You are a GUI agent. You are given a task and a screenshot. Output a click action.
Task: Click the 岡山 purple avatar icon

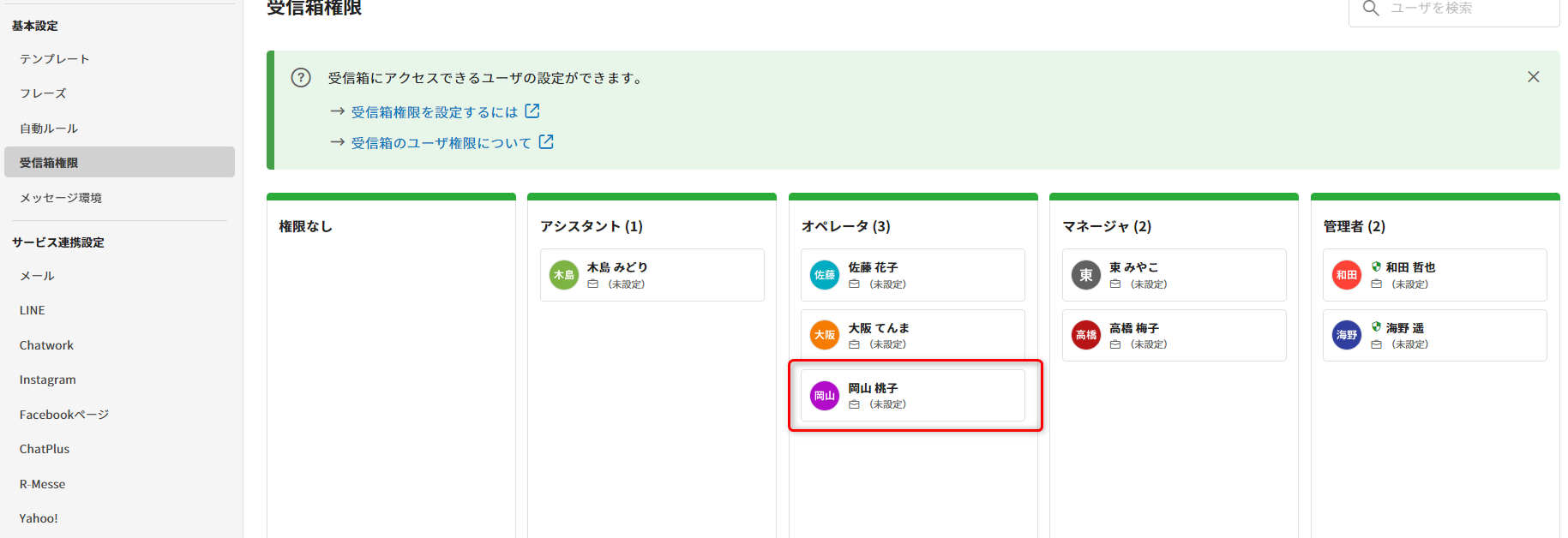[825, 396]
